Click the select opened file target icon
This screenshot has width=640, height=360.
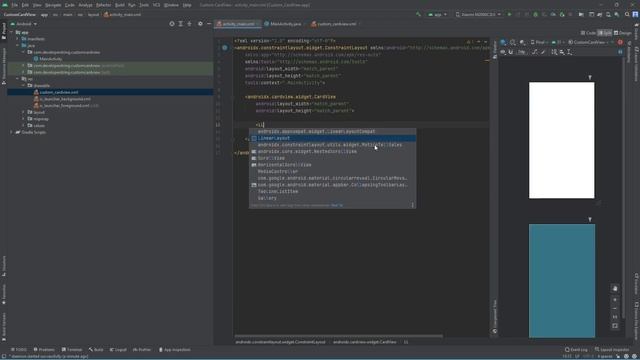click(172, 24)
